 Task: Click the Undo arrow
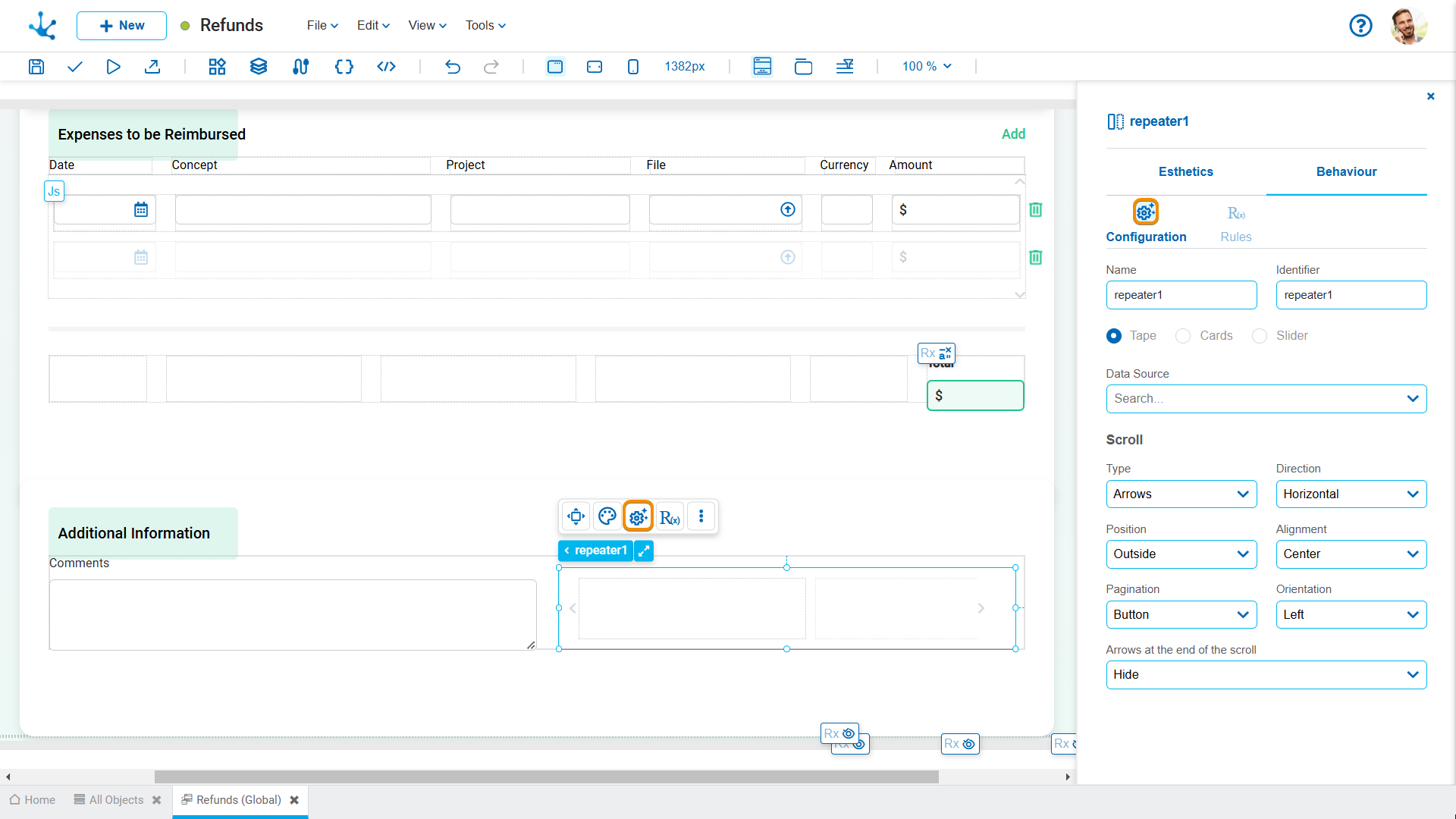point(453,67)
